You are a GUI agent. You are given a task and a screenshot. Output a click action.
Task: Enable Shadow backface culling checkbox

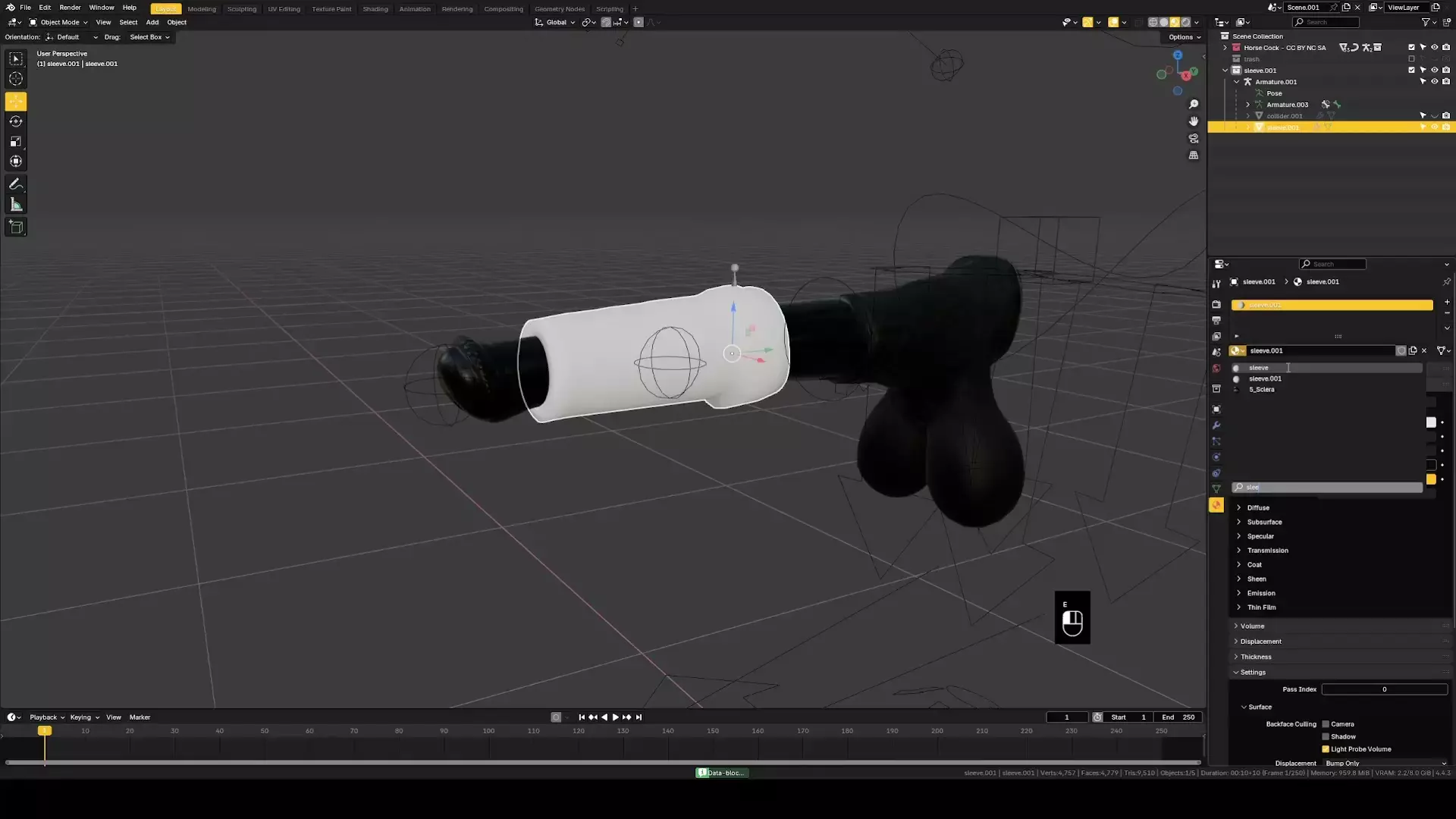[1326, 736]
